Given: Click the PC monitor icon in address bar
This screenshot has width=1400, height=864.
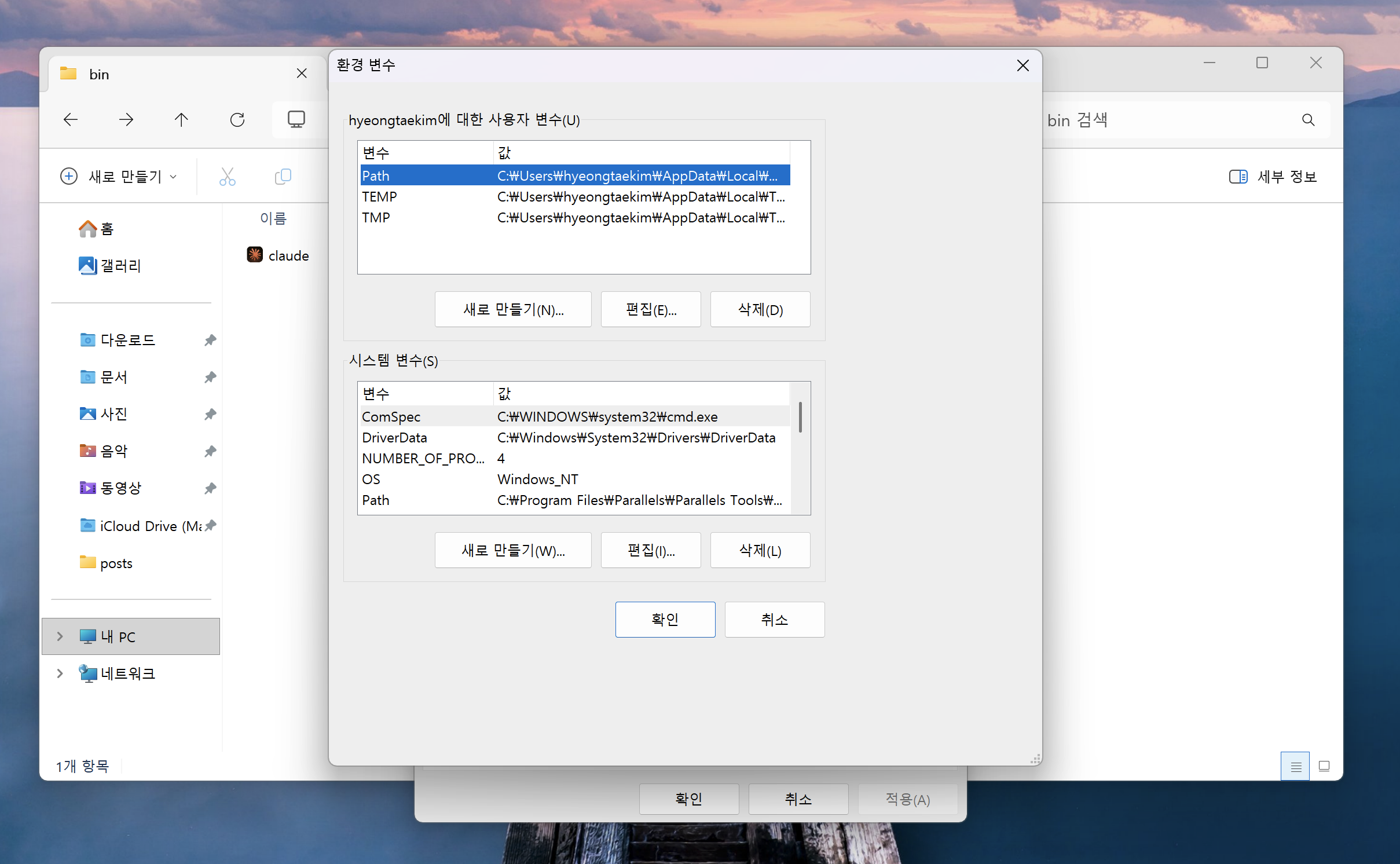Looking at the screenshot, I should click(296, 119).
